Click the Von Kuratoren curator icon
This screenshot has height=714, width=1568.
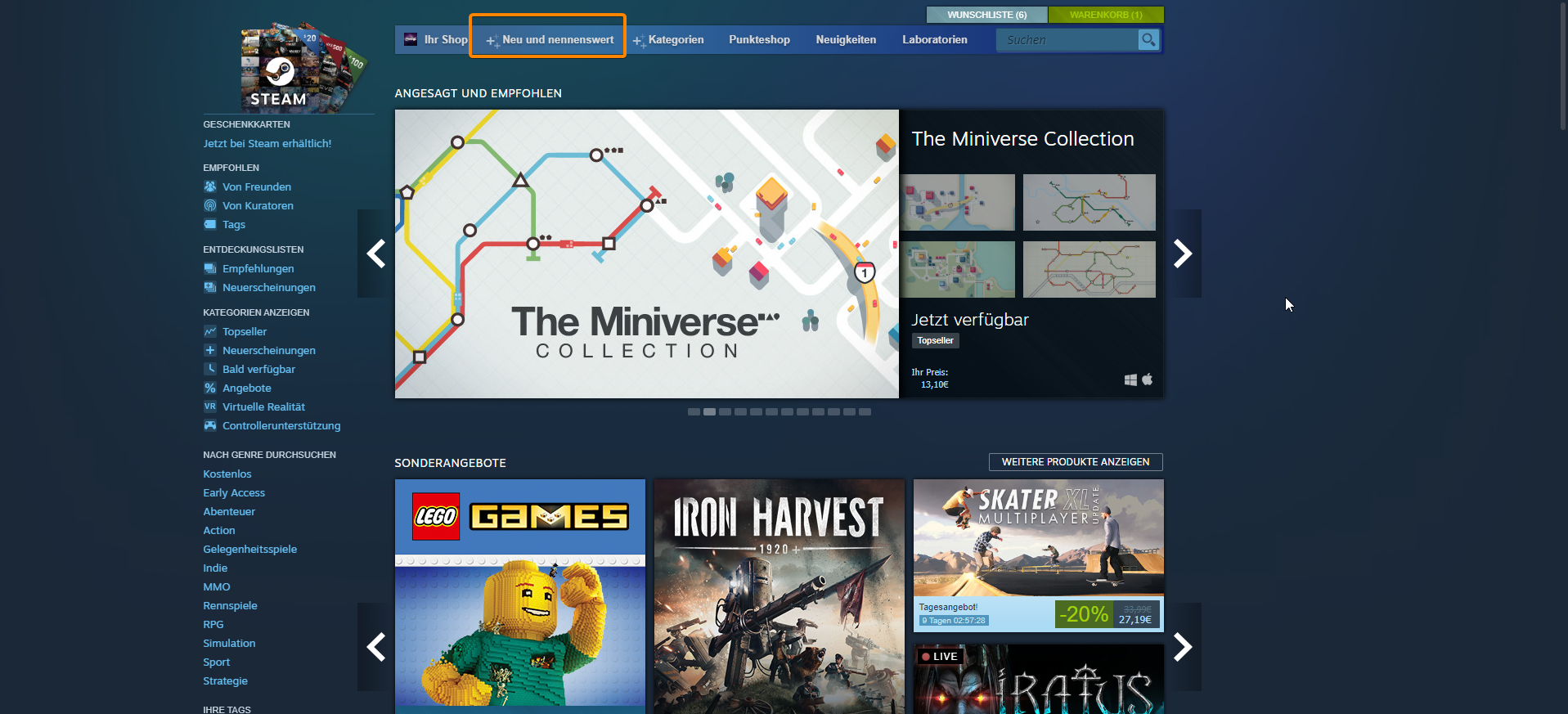coord(210,205)
